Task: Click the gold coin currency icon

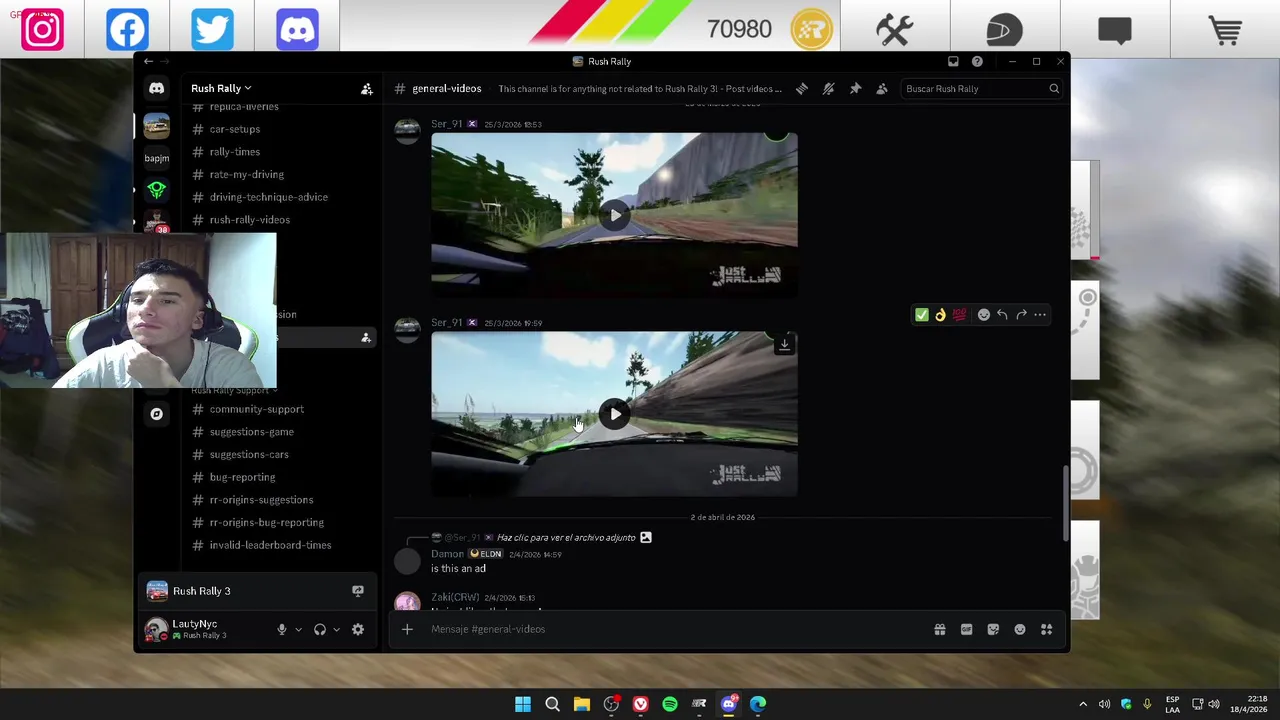Action: point(812,29)
